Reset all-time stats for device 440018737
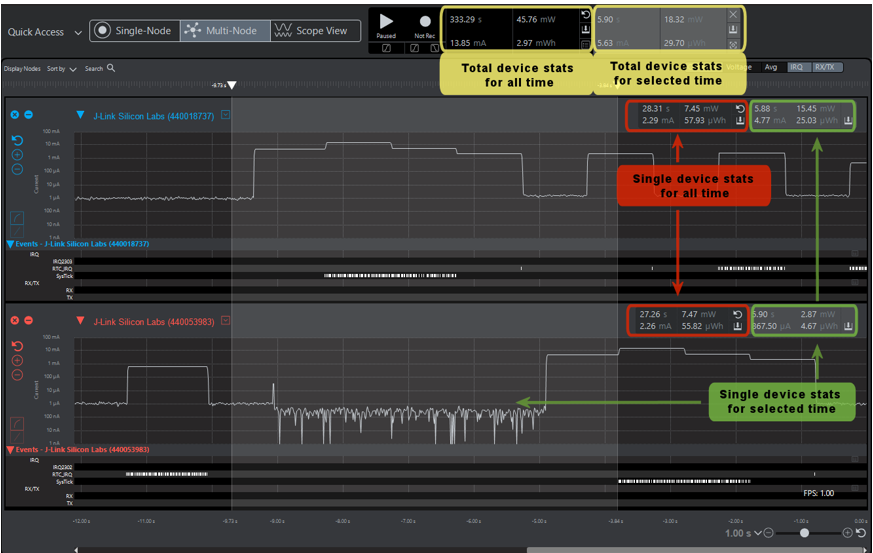 tap(739, 108)
